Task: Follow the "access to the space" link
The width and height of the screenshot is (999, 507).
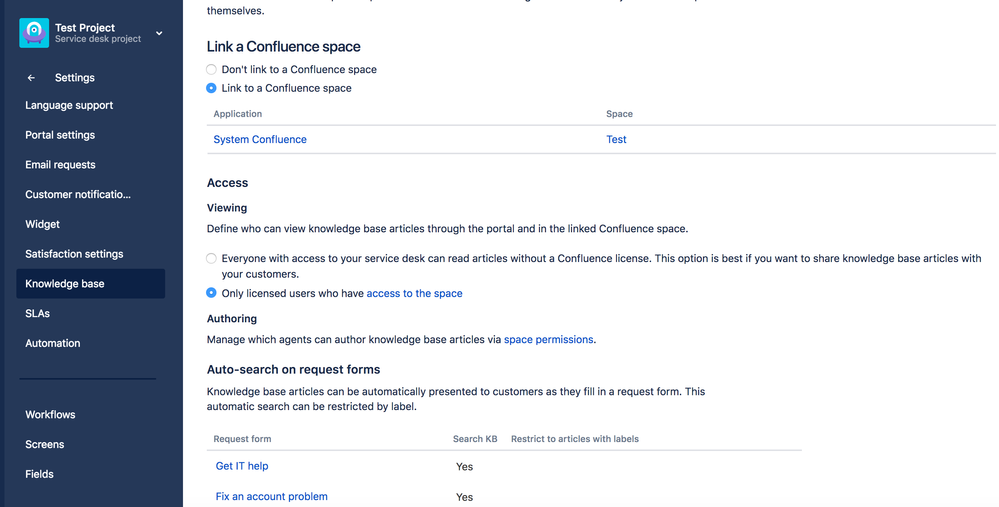Action: point(414,294)
